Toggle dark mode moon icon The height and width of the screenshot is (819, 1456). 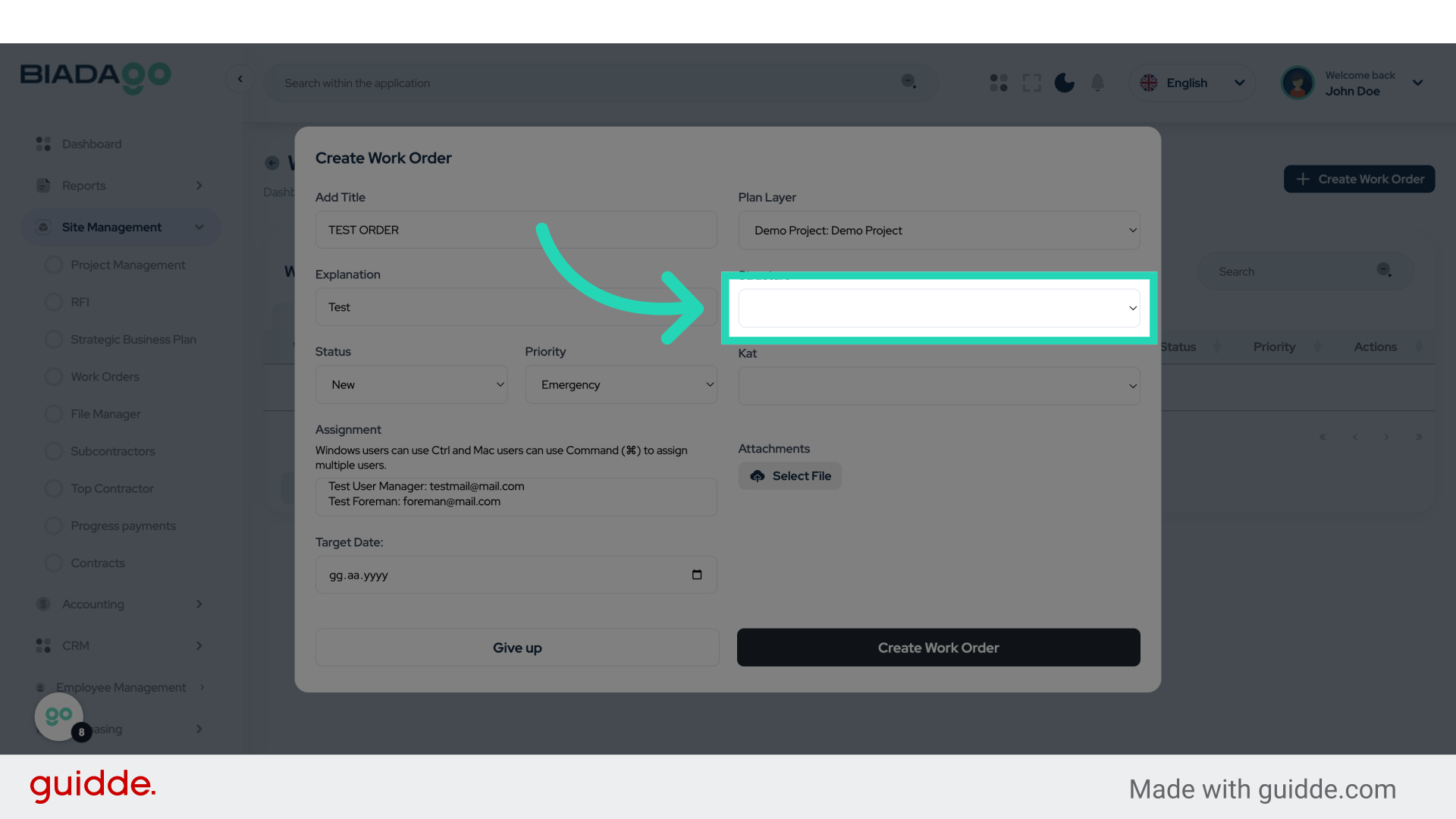coord(1064,83)
